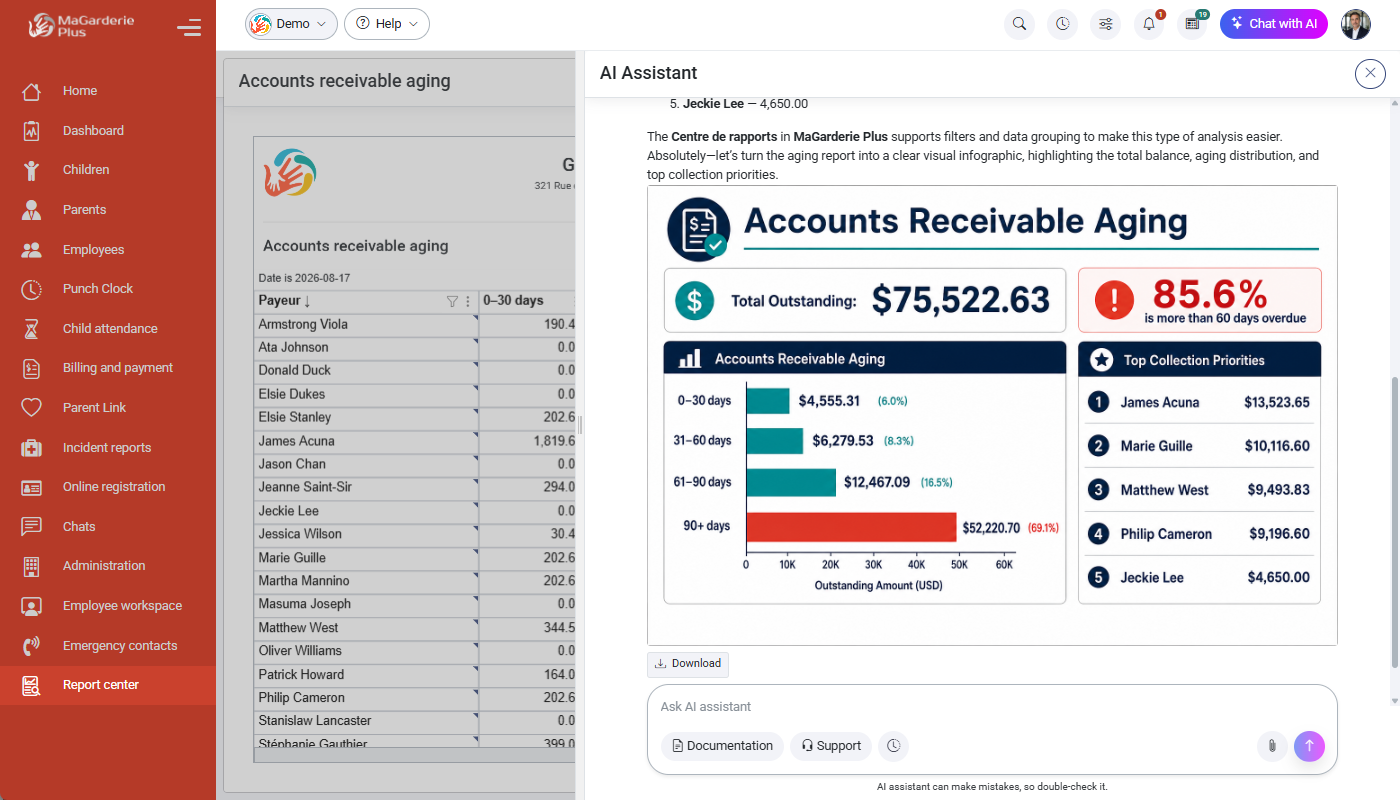Viewport: 1400px width, 800px height.
Task: Close the AI Assistant panel
Action: (1370, 73)
